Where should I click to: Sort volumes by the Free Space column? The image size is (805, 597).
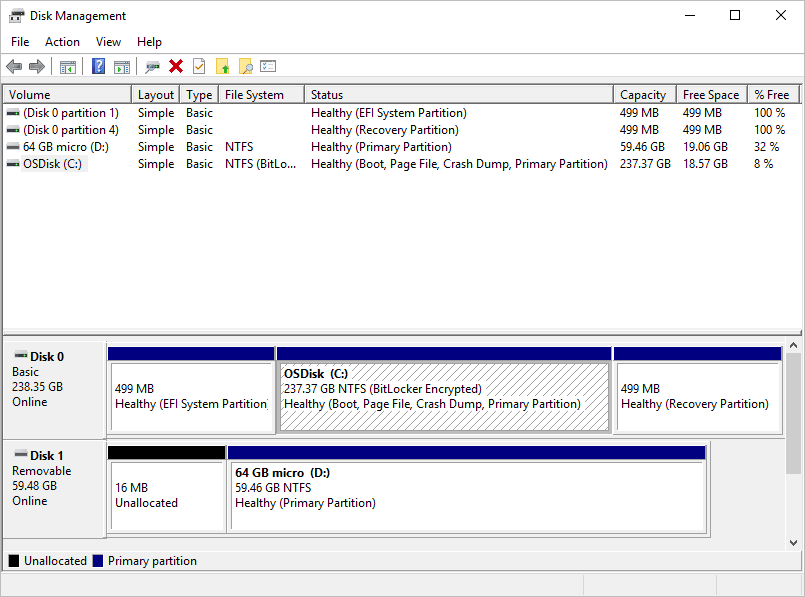tap(710, 93)
